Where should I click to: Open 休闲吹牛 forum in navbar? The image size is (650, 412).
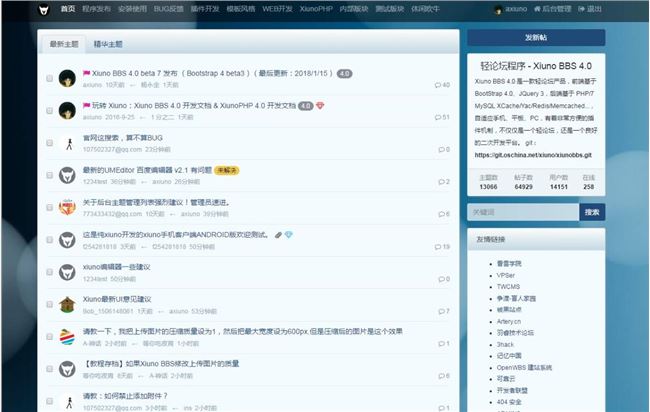pyautogui.click(x=425, y=9)
